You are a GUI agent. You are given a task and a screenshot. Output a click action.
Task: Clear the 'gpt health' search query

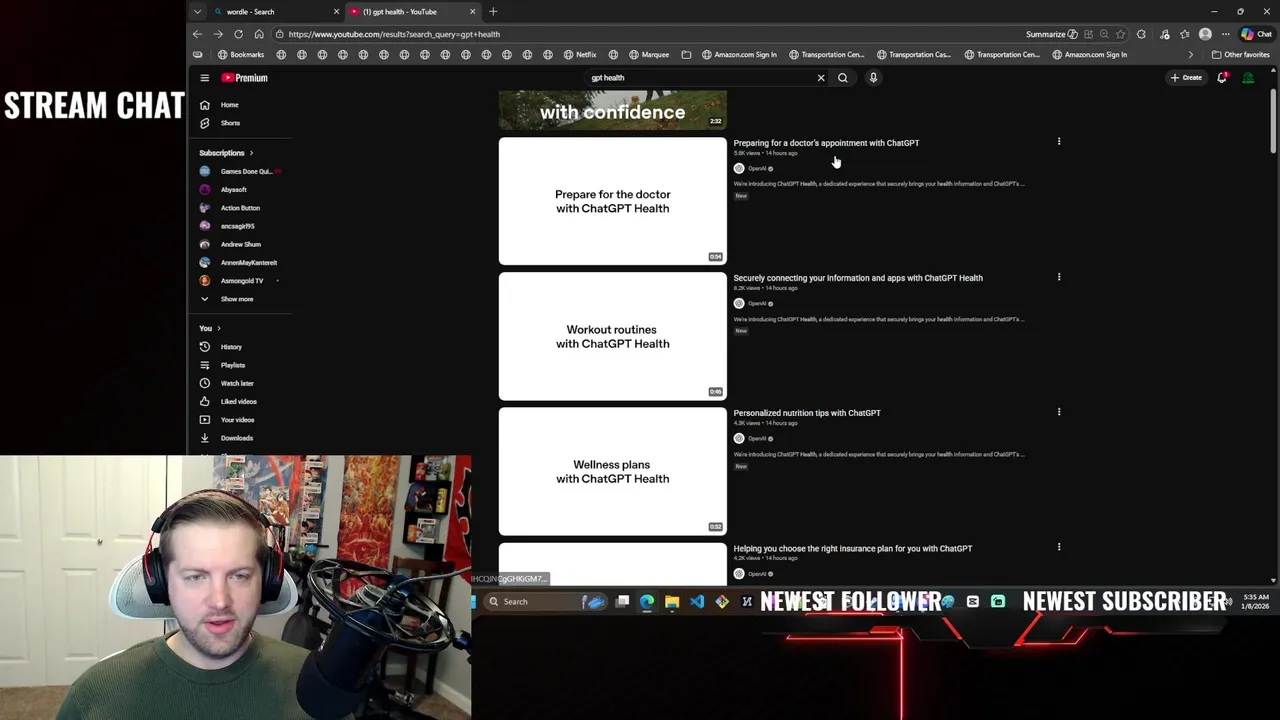click(x=821, y=78)
